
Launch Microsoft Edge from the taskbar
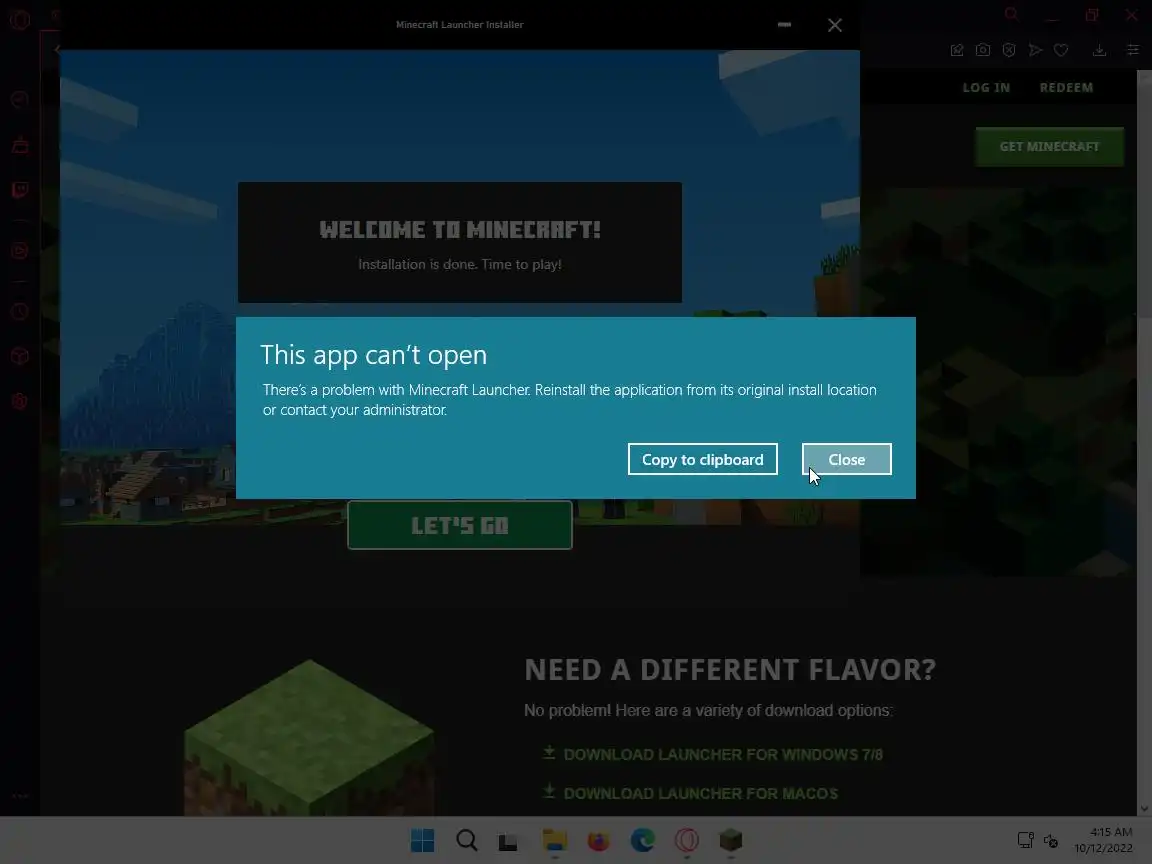[643, 840]
